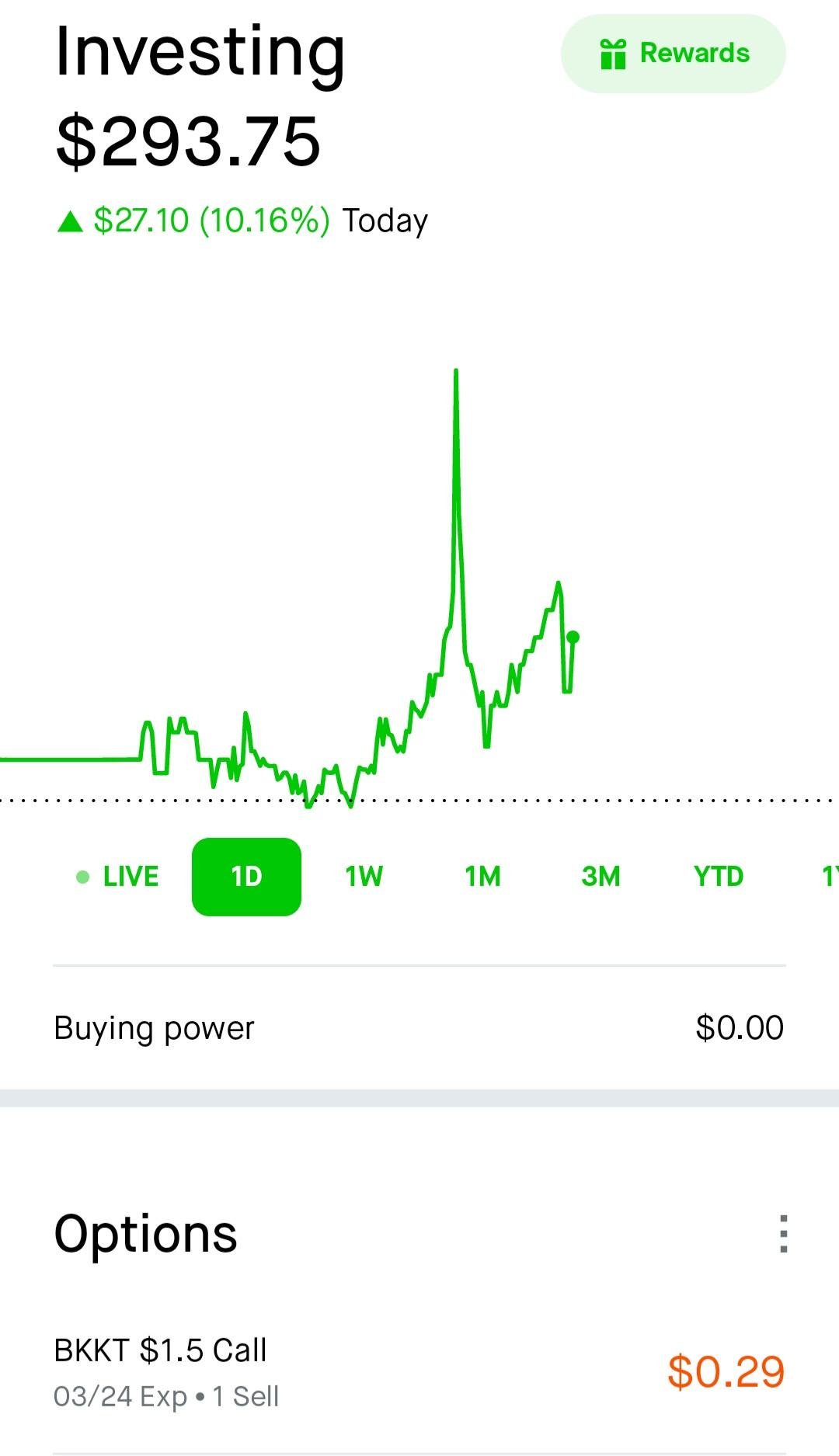This screenshot has width=839, height=1456.
Task: Select the 1M time range
Action: point(482,877)
